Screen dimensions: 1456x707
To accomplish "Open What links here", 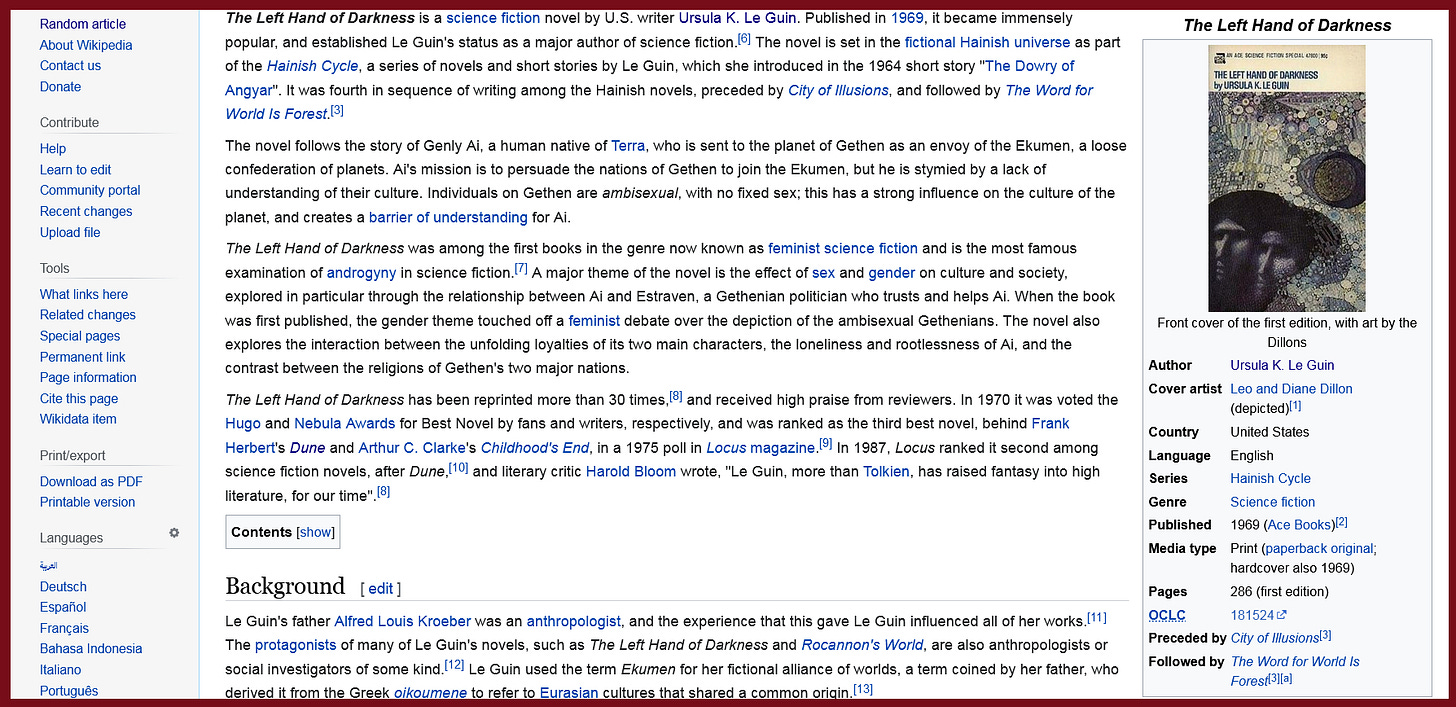I will point(84,294).
